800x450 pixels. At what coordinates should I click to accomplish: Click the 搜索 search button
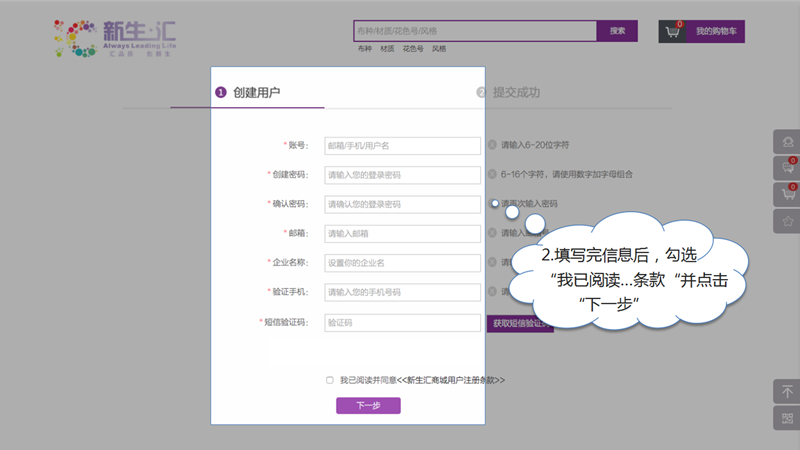[x=617, y=31]
